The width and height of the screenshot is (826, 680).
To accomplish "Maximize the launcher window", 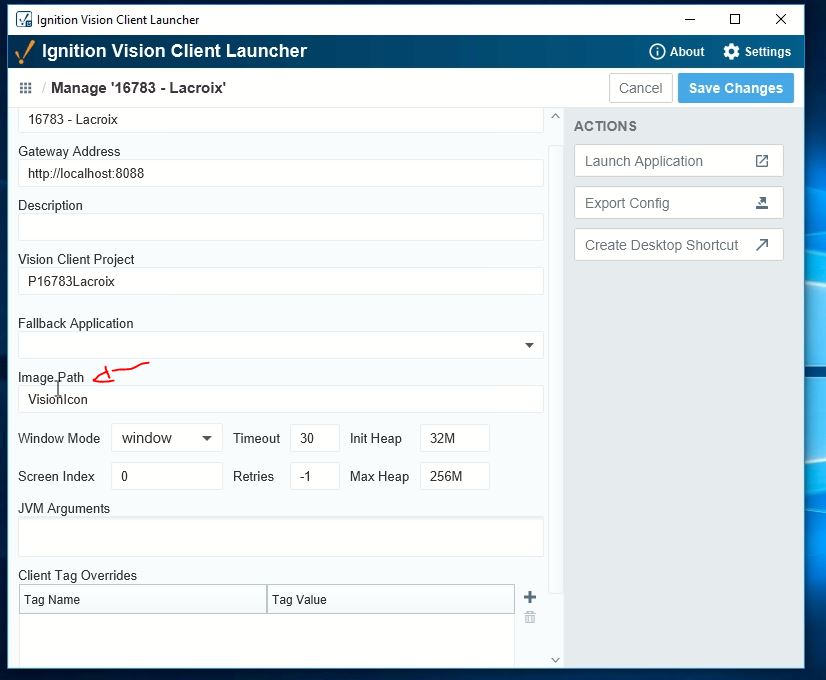I will [735, 19].
